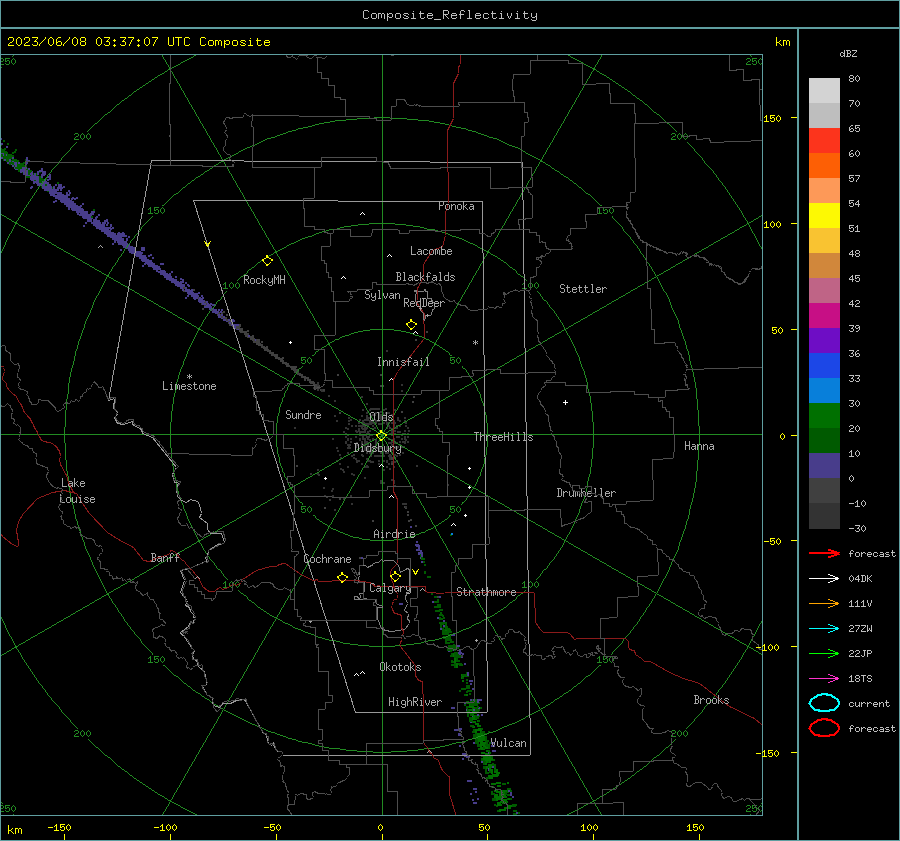Click the Vulcan city label
This screenshot has height=841, width=900.
click(508, 743)
